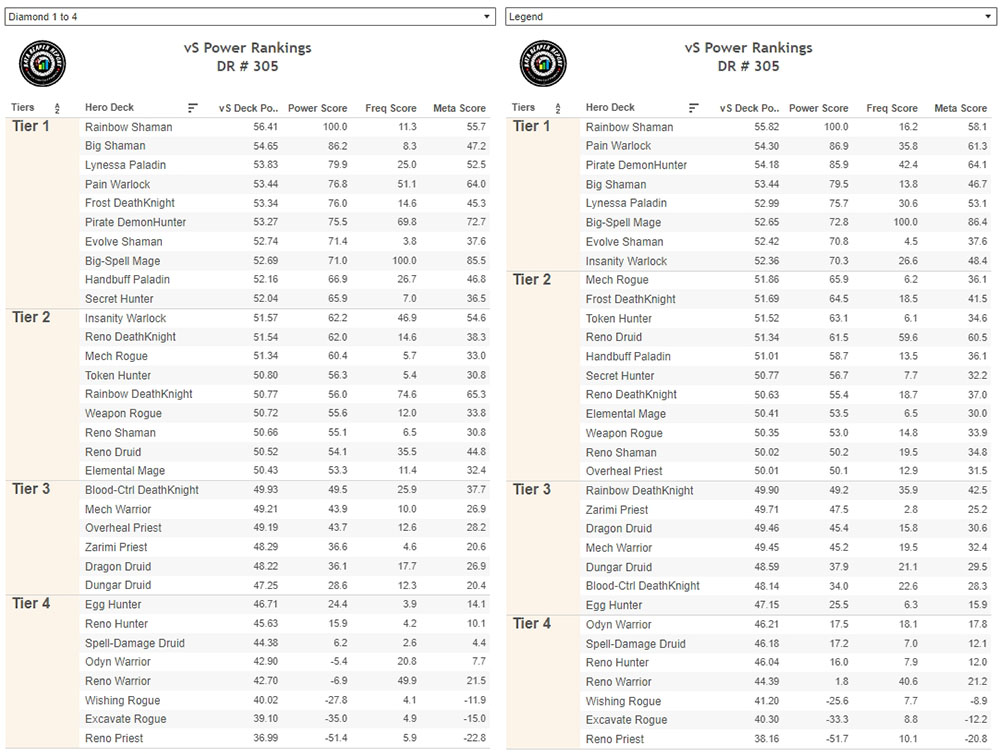1000x754 pixels.
Task: Click Blood-Ctrl DeathKnight in left table
Action: pyautogui.click(x=142, y=490)
